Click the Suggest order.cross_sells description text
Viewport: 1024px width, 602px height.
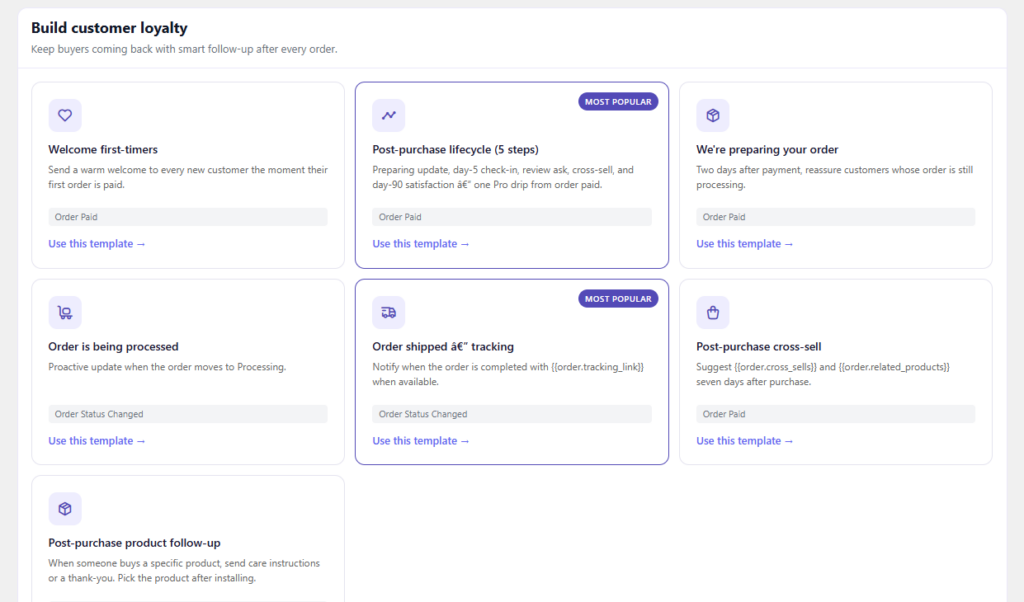click(823, 374)
